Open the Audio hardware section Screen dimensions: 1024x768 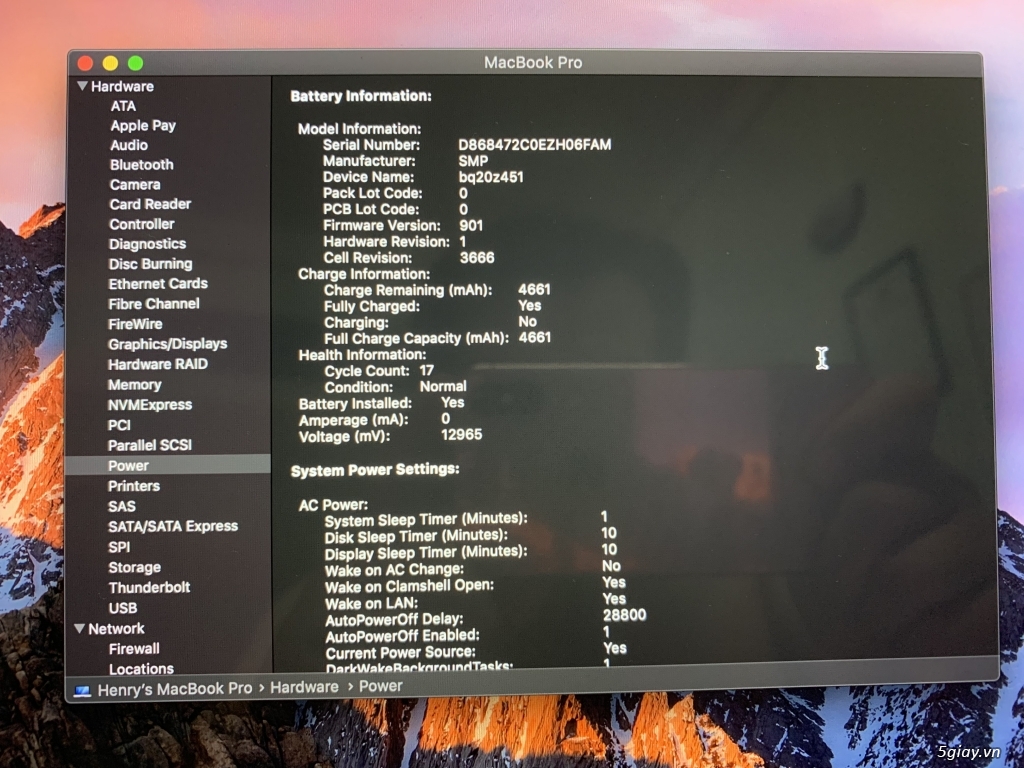coord(129,145)
